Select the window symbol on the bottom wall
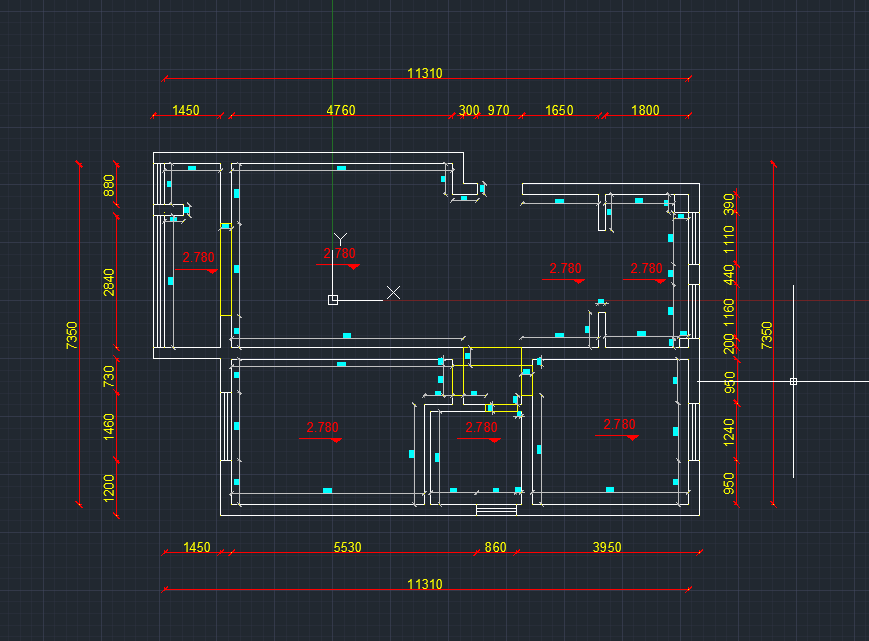The image size is (869, 641). pyautogui.click(x=496, y=510)
